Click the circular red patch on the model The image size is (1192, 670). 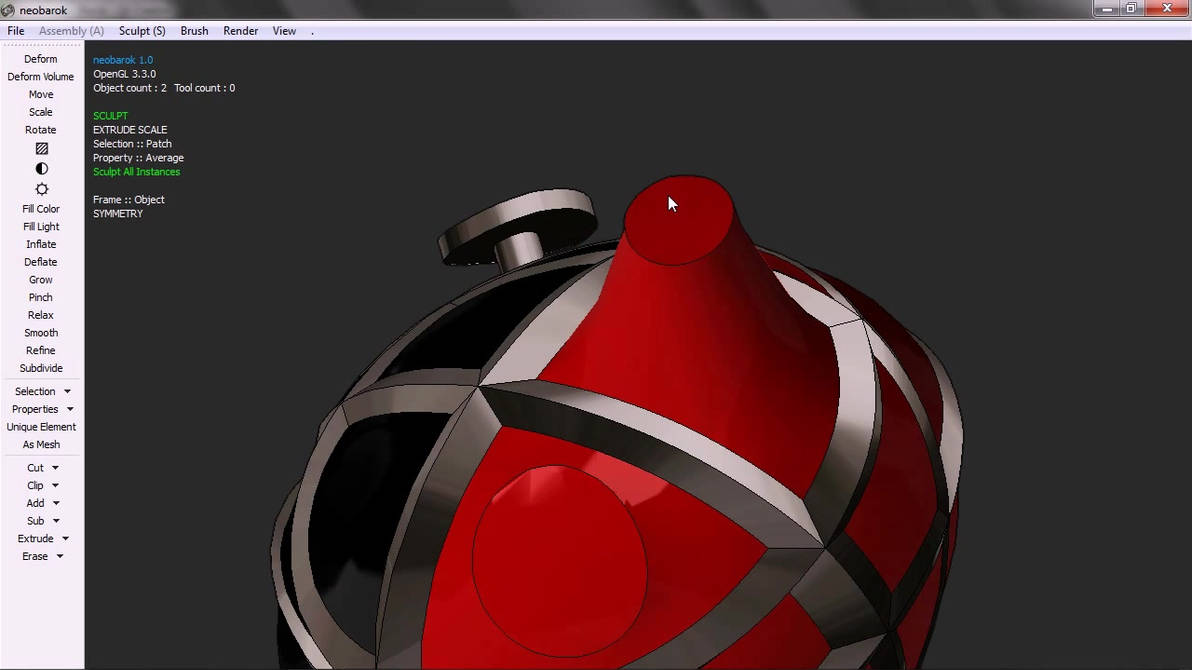pos(560,561)
